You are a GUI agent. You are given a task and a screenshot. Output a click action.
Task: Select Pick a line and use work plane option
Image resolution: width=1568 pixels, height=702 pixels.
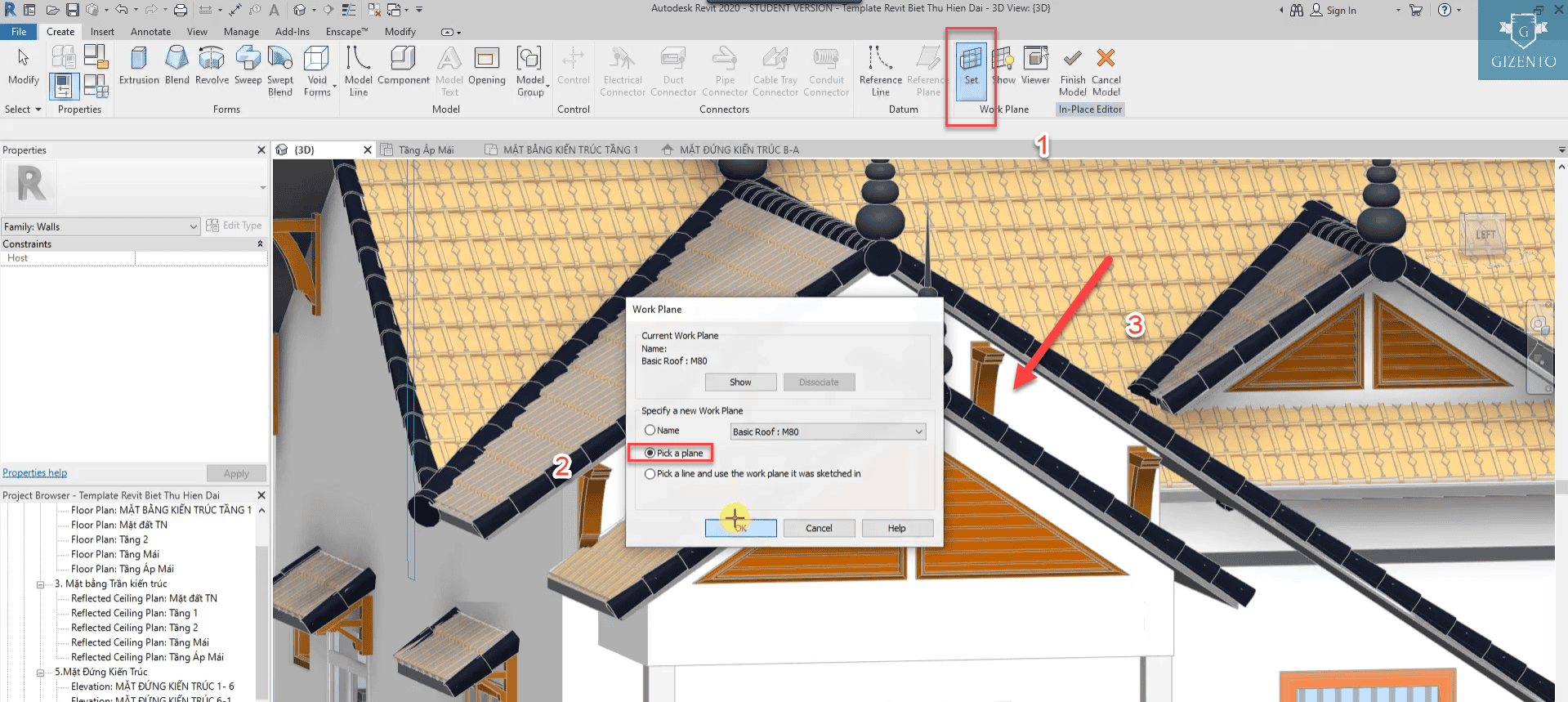pyautogui.click(x=650, y=474)
